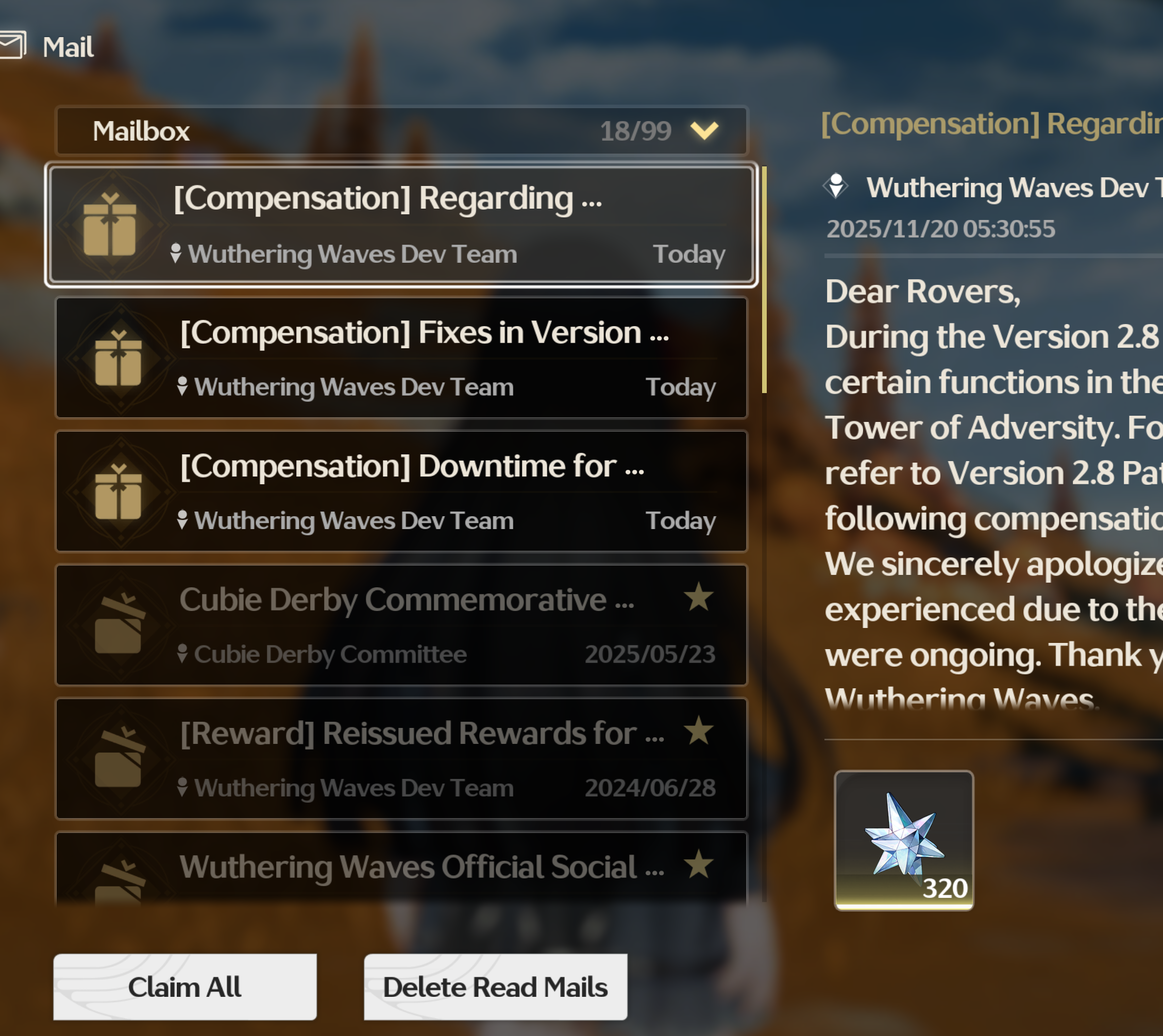Image resolution: width=1163 pixels, height=1036 pixels.
Task: Open Wuthering Waves Official Social mail
Action: [x=401, y=869]
